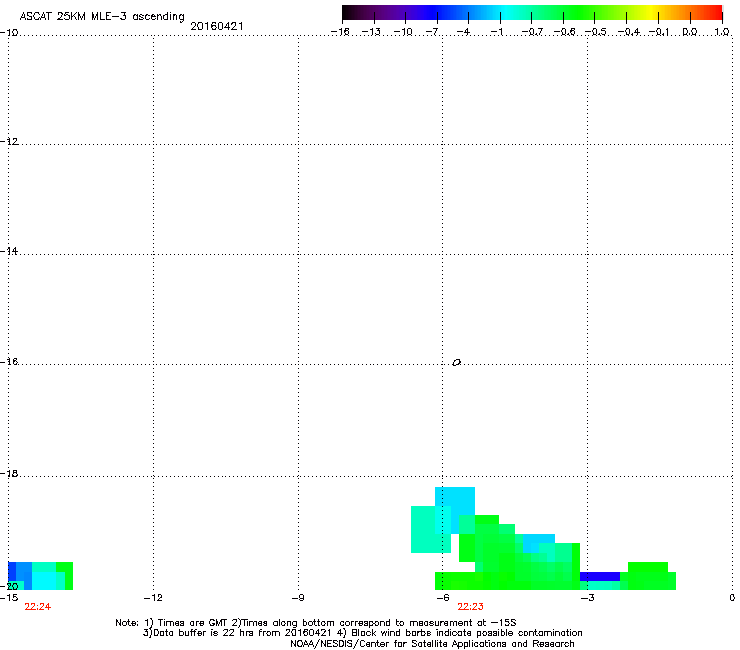
Task: Click the longitude axis label -9
Action: tap(297, 598)
